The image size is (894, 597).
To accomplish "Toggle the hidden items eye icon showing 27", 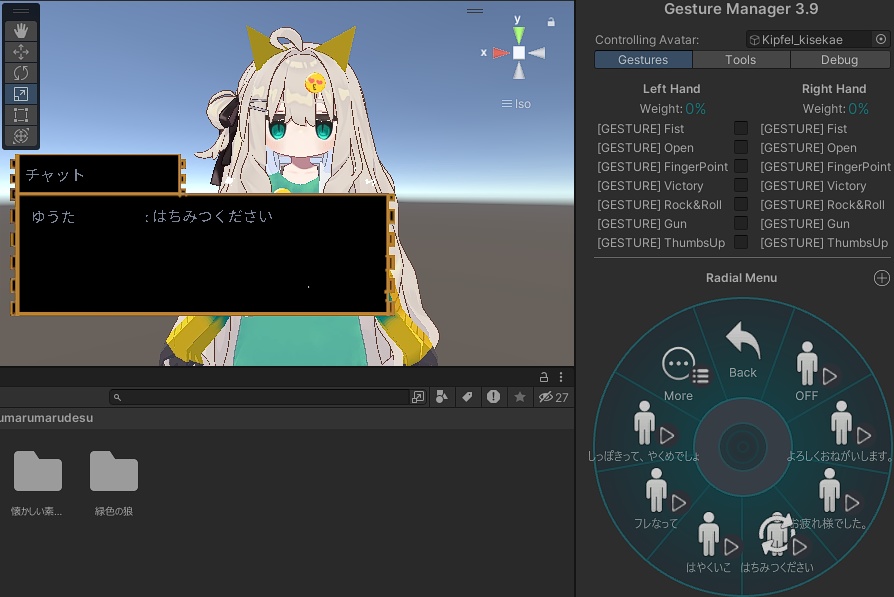I will click(x=548, y=397).
